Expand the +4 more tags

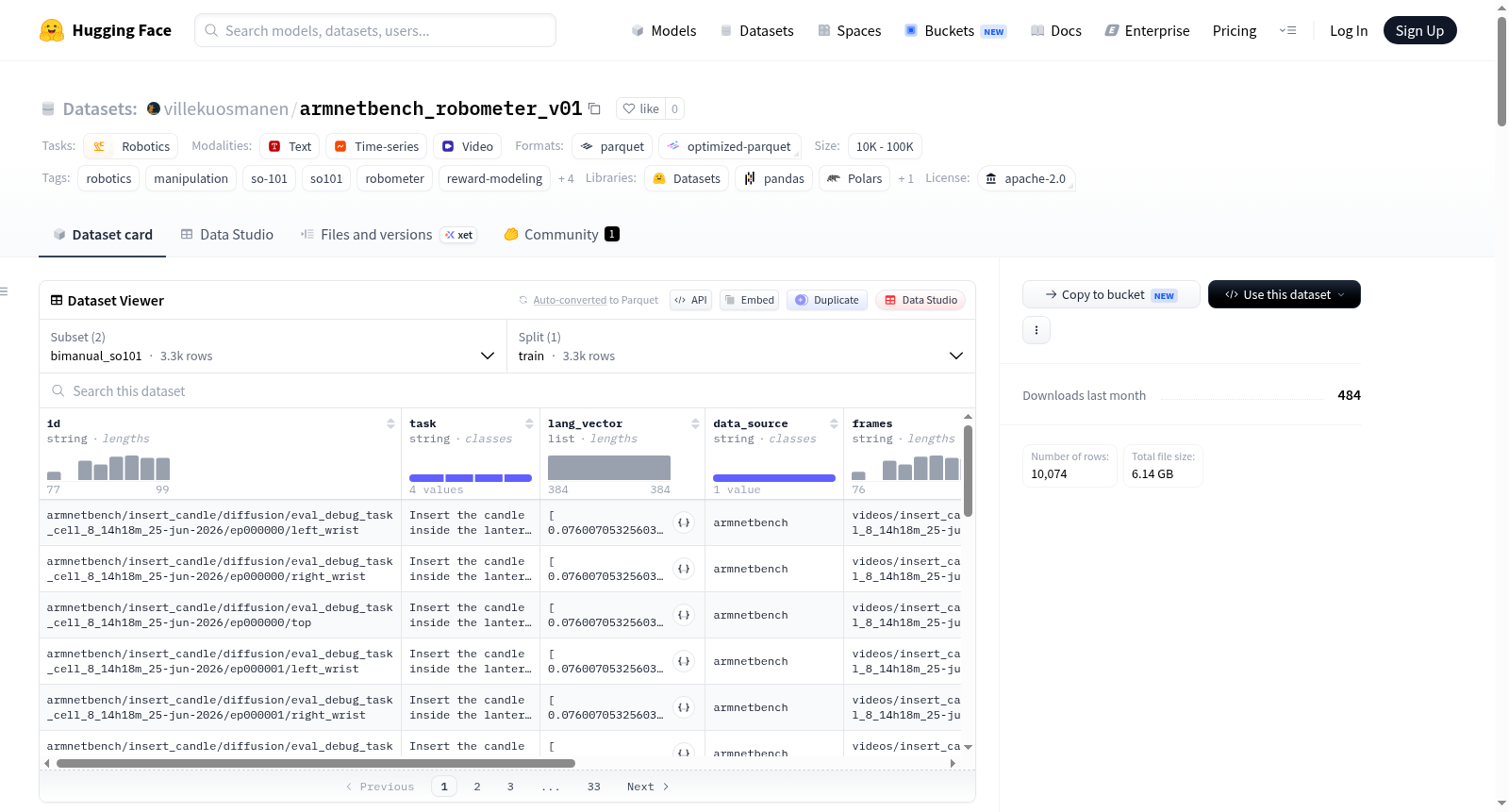click(x=566, y=178)
